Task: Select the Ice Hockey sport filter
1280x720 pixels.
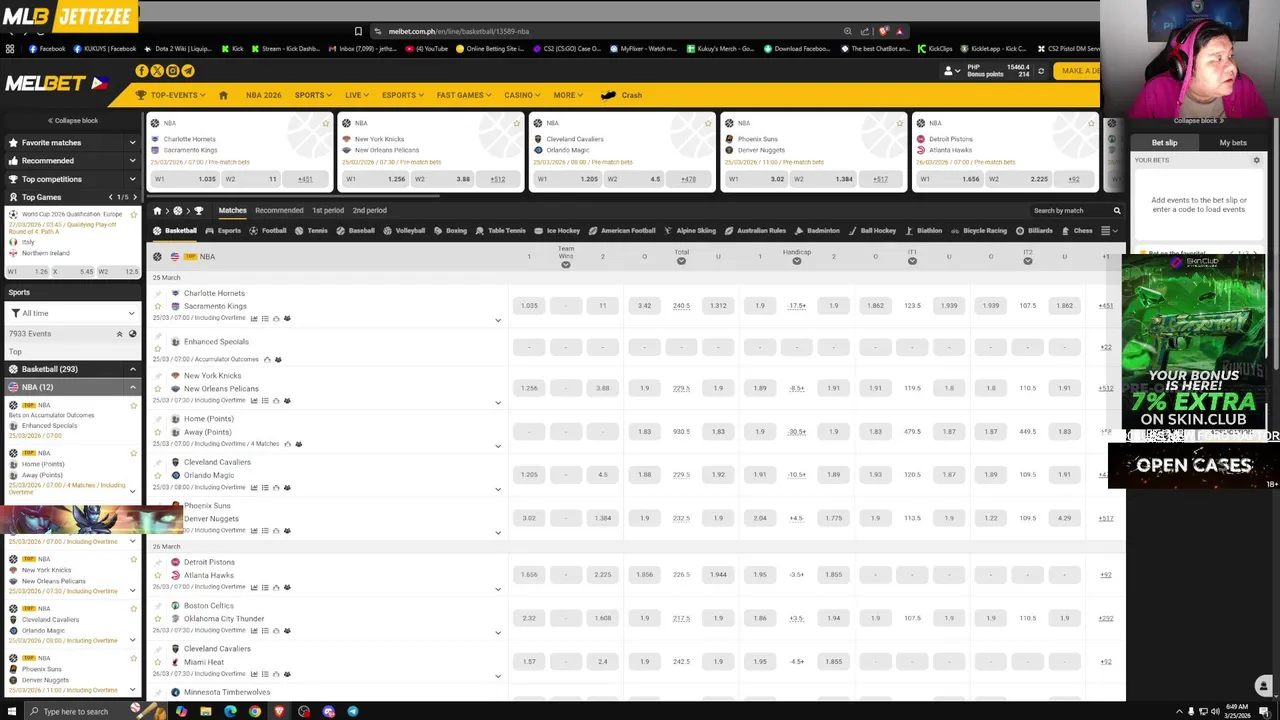Action: [x=557, y=231]
